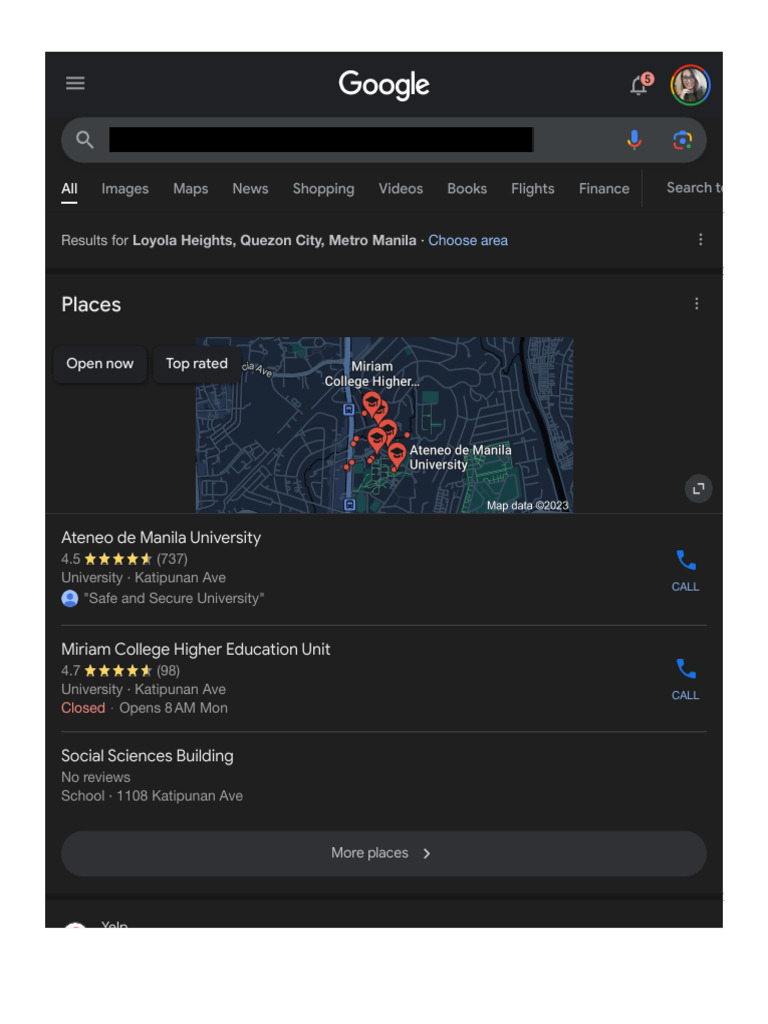Screen dimensions: 768x1024
Task: Open the hamburger menu
Action: pos(75,83)
